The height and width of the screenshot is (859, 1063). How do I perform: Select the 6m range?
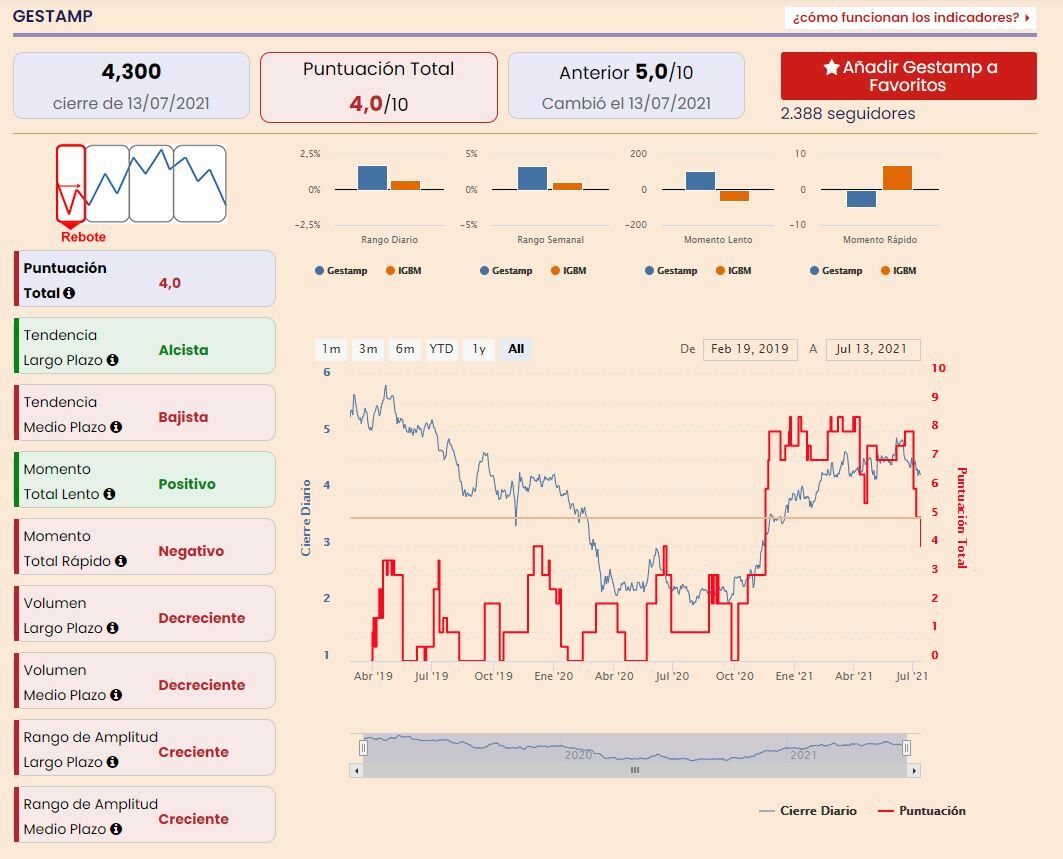tap(405, 349)
